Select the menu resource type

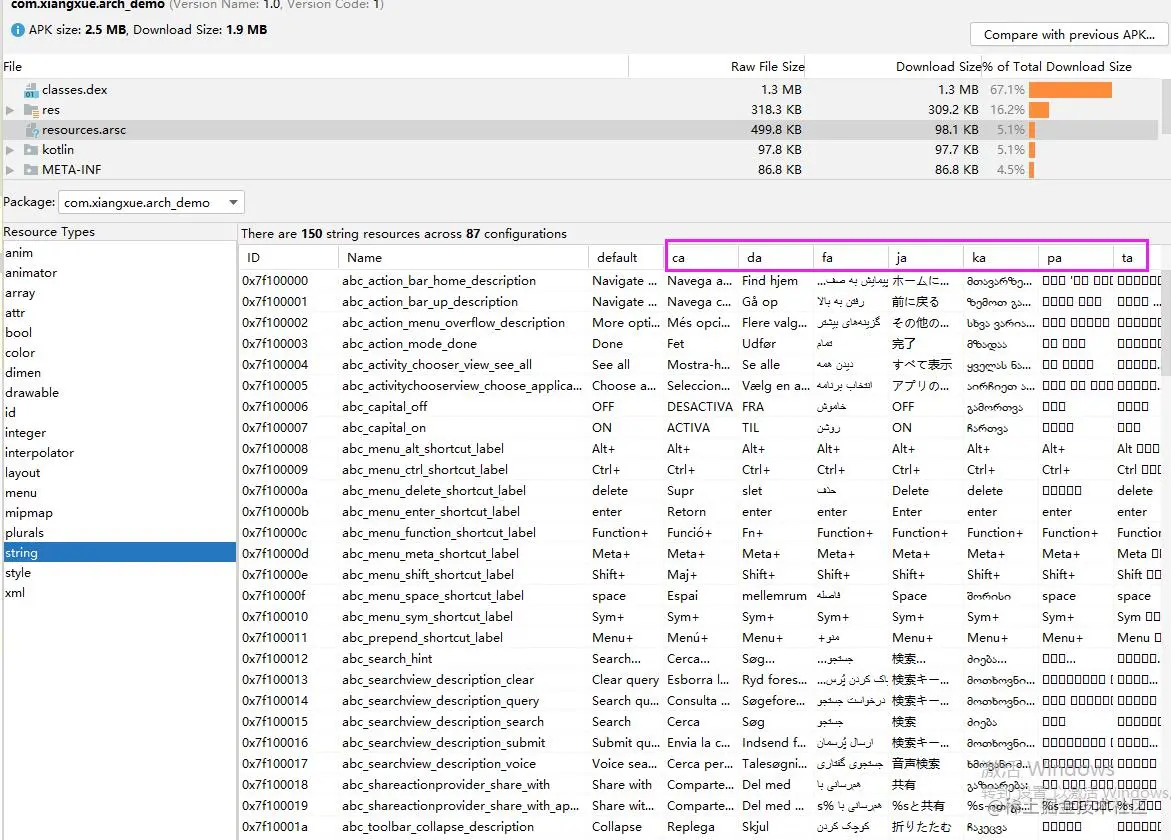coord(119,493)
